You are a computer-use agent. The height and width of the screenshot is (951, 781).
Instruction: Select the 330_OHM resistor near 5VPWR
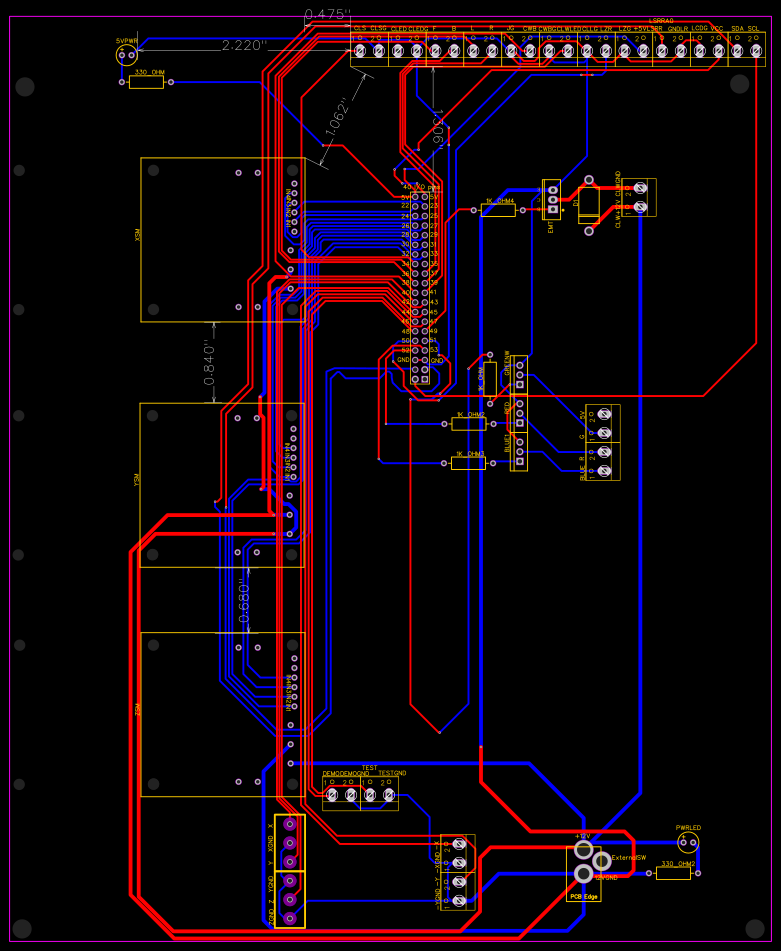pos(146,82)
